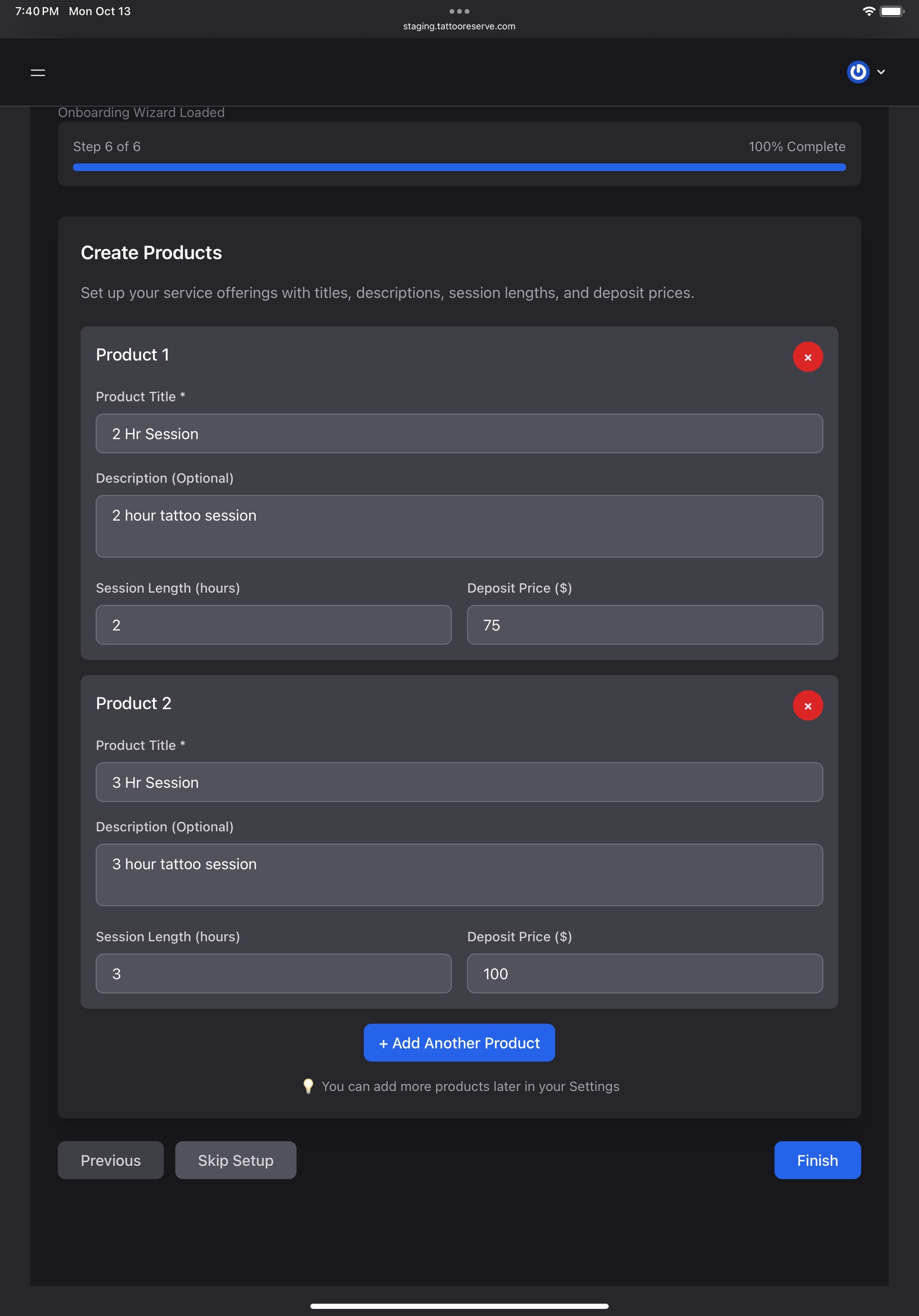The height and width of the screenshot is (1316, 919).
Task: Go back with the Previous button
Action: 110,1160
